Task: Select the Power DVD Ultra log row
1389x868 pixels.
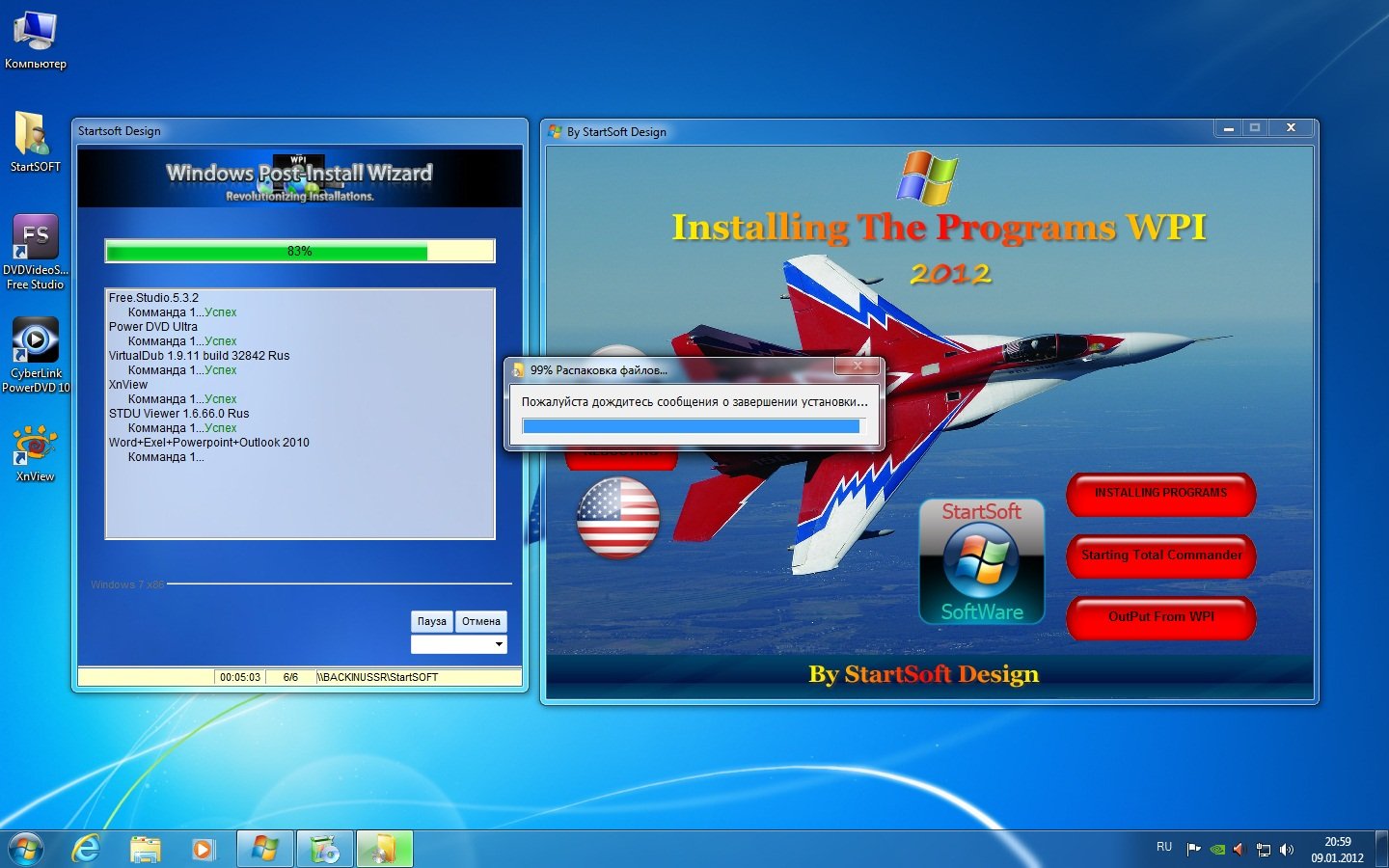Action: [x=153, y=327]
